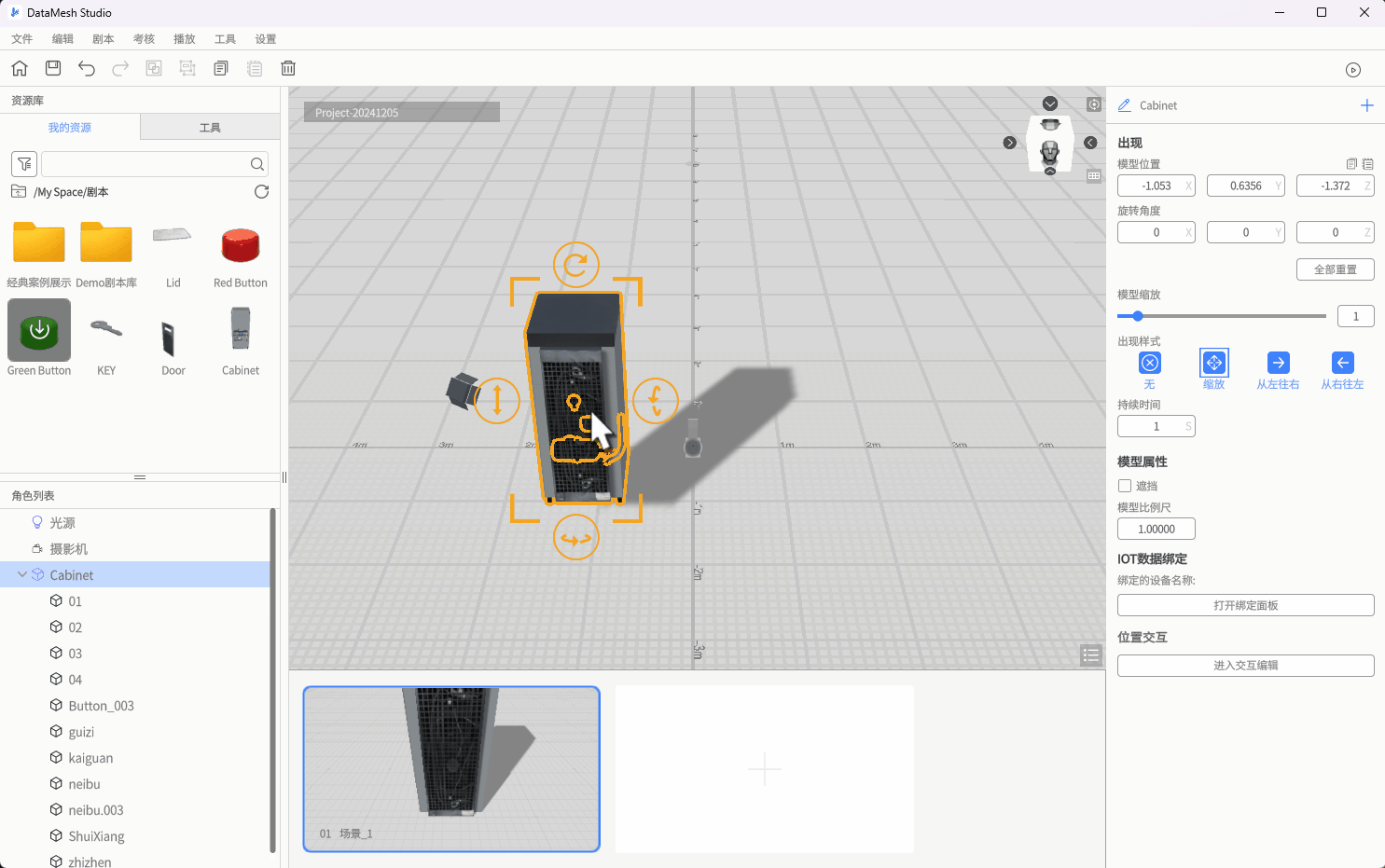Open the 设置 menu
The image size is (1385, 868).
pos(266,39)
